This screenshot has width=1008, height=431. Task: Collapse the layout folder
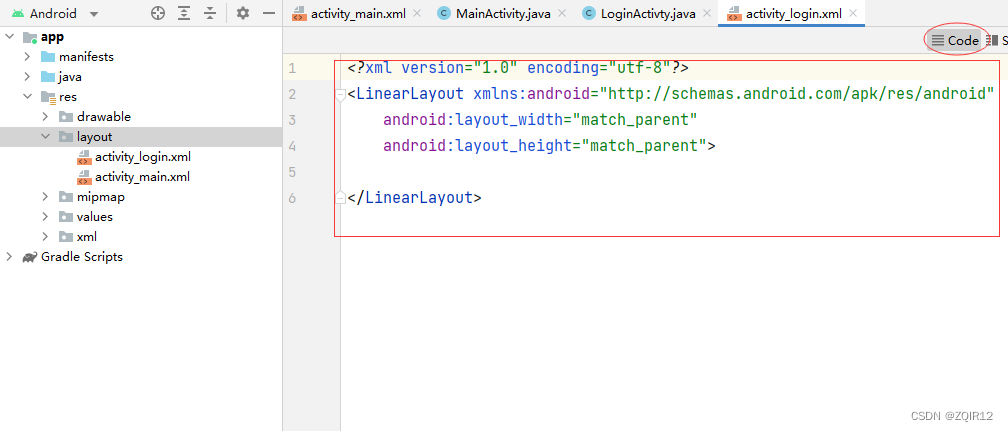[45, 136]
